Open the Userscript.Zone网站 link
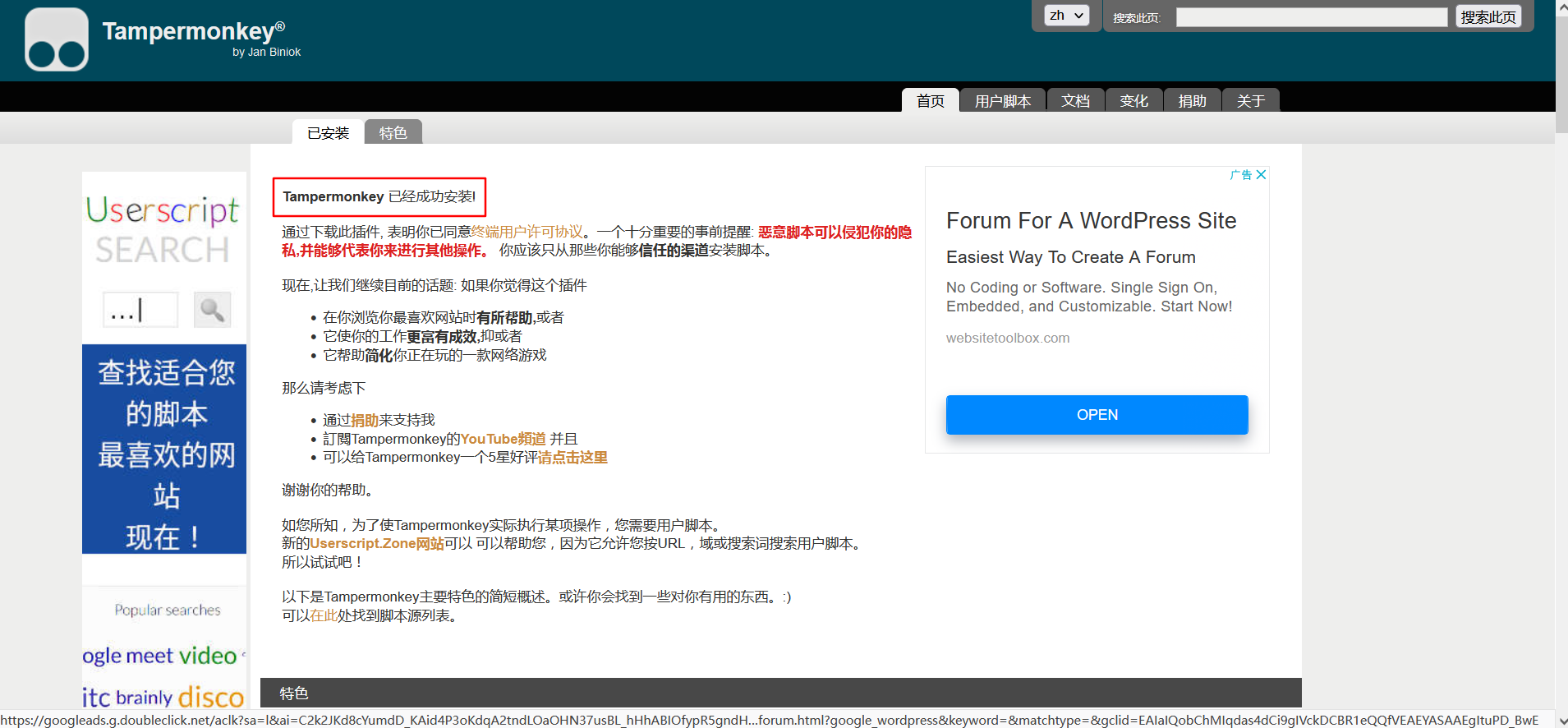Screen dimensions: 1568x728 click(377, 543)
